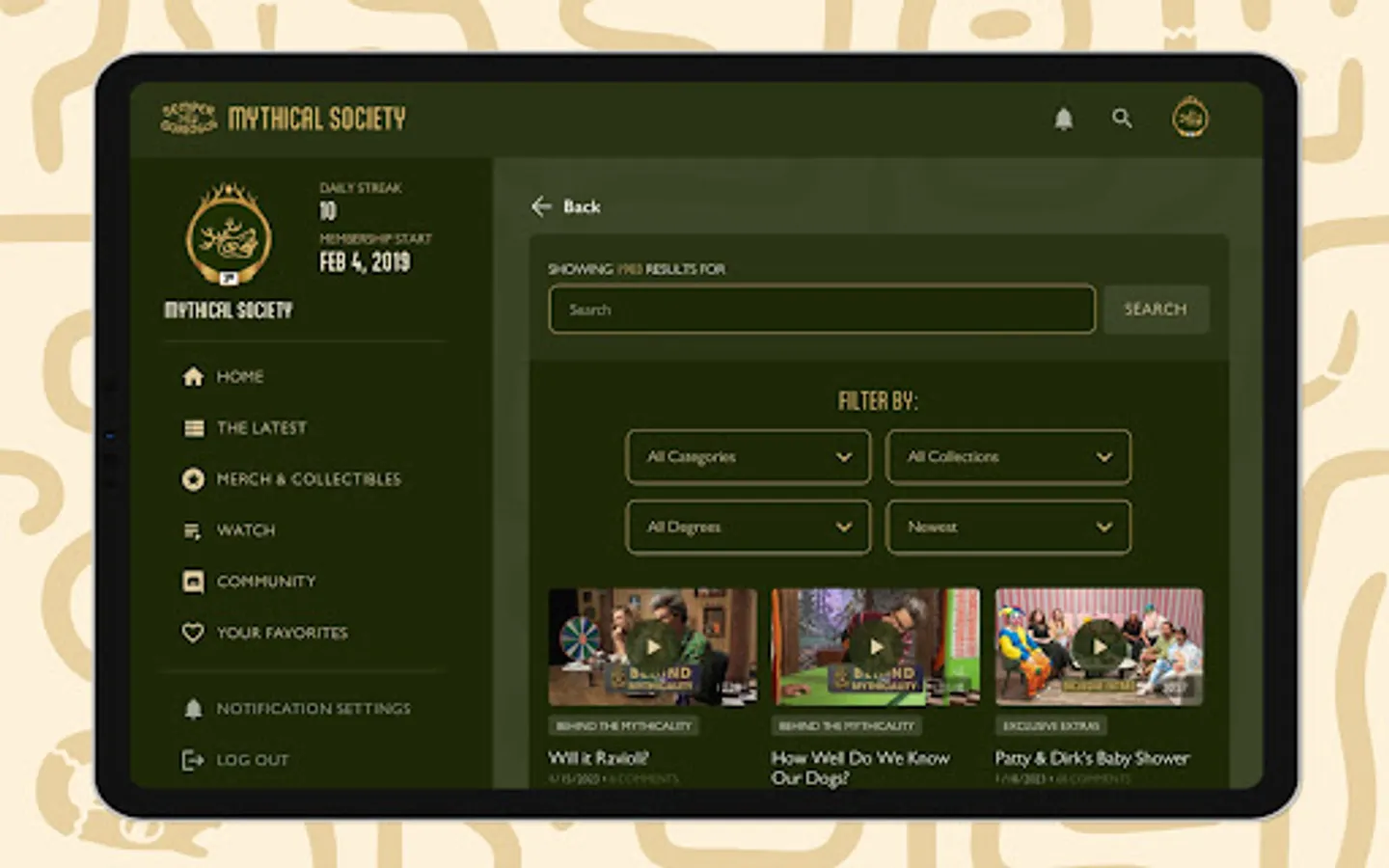Image resolution: width=1389 pixels, height=868 pixels.
Task: Open The Latest menu item
Action: 261,428
